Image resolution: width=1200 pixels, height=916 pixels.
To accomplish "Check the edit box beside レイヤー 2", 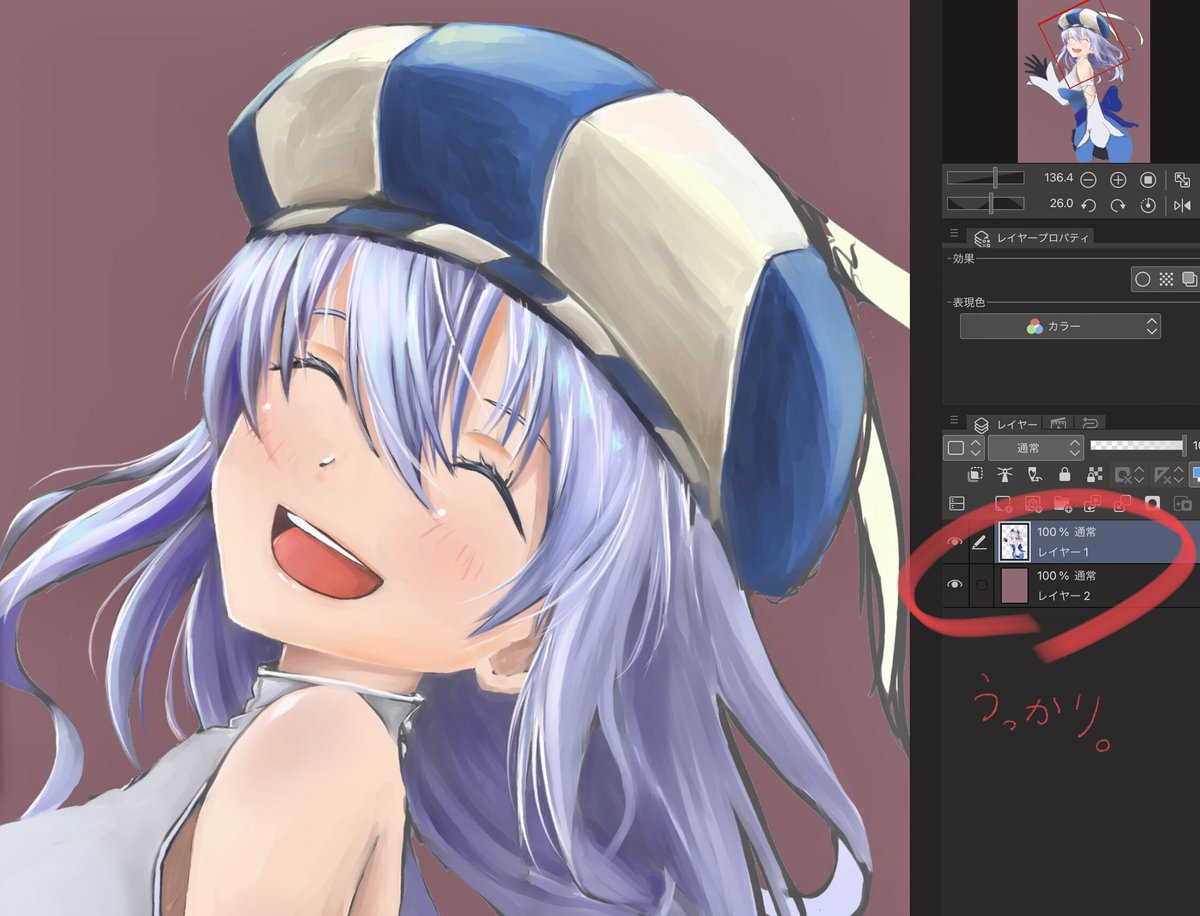I will pyautogui.click(x=981, y=584).
